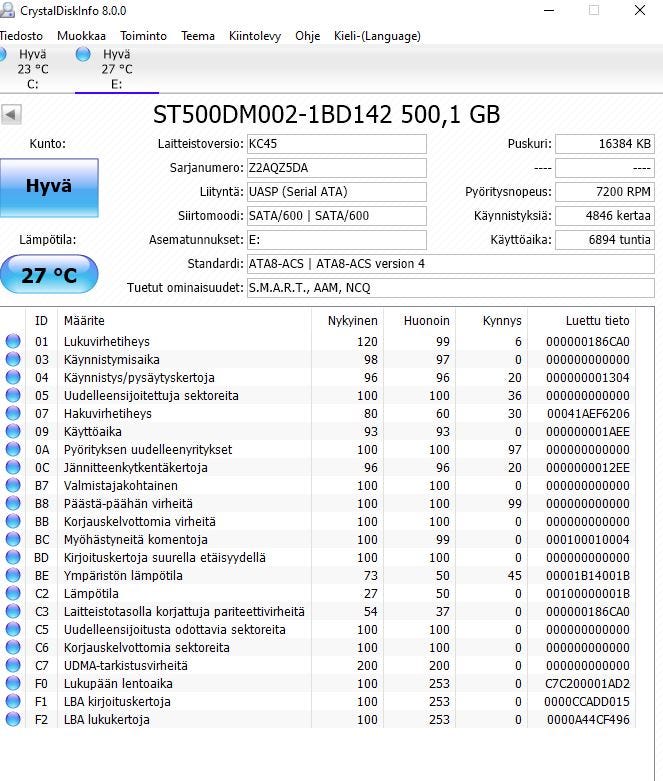The height and width of the screenshot is (781, 663).
Task: Click status orb for BD Kirjoituskertoja row
Action: (x=13, y=557)
